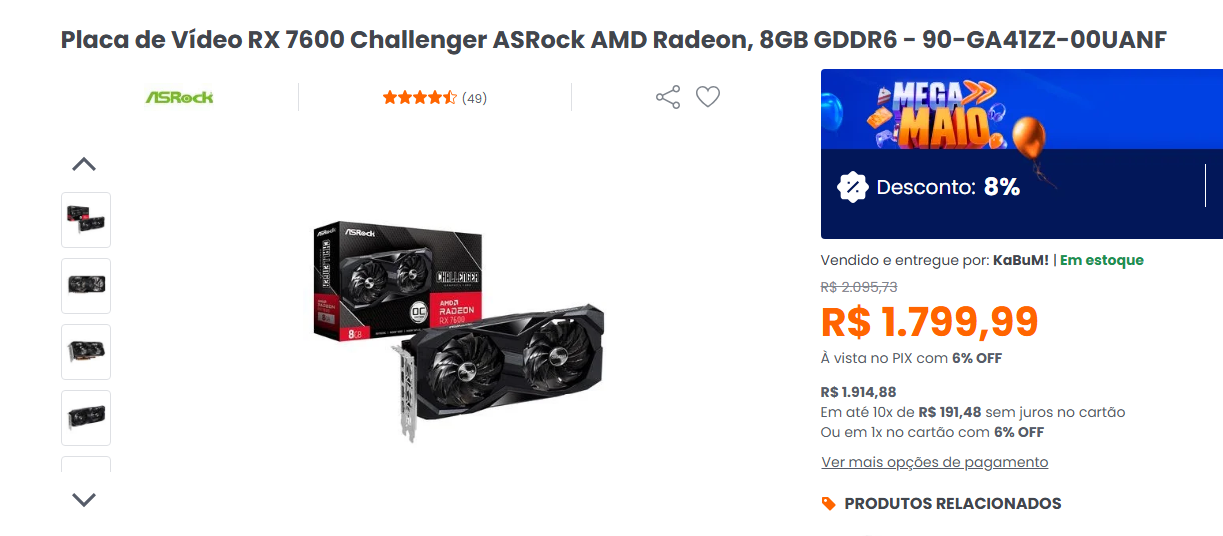Add product to favorites with heart icon

(x=708, y=97)
